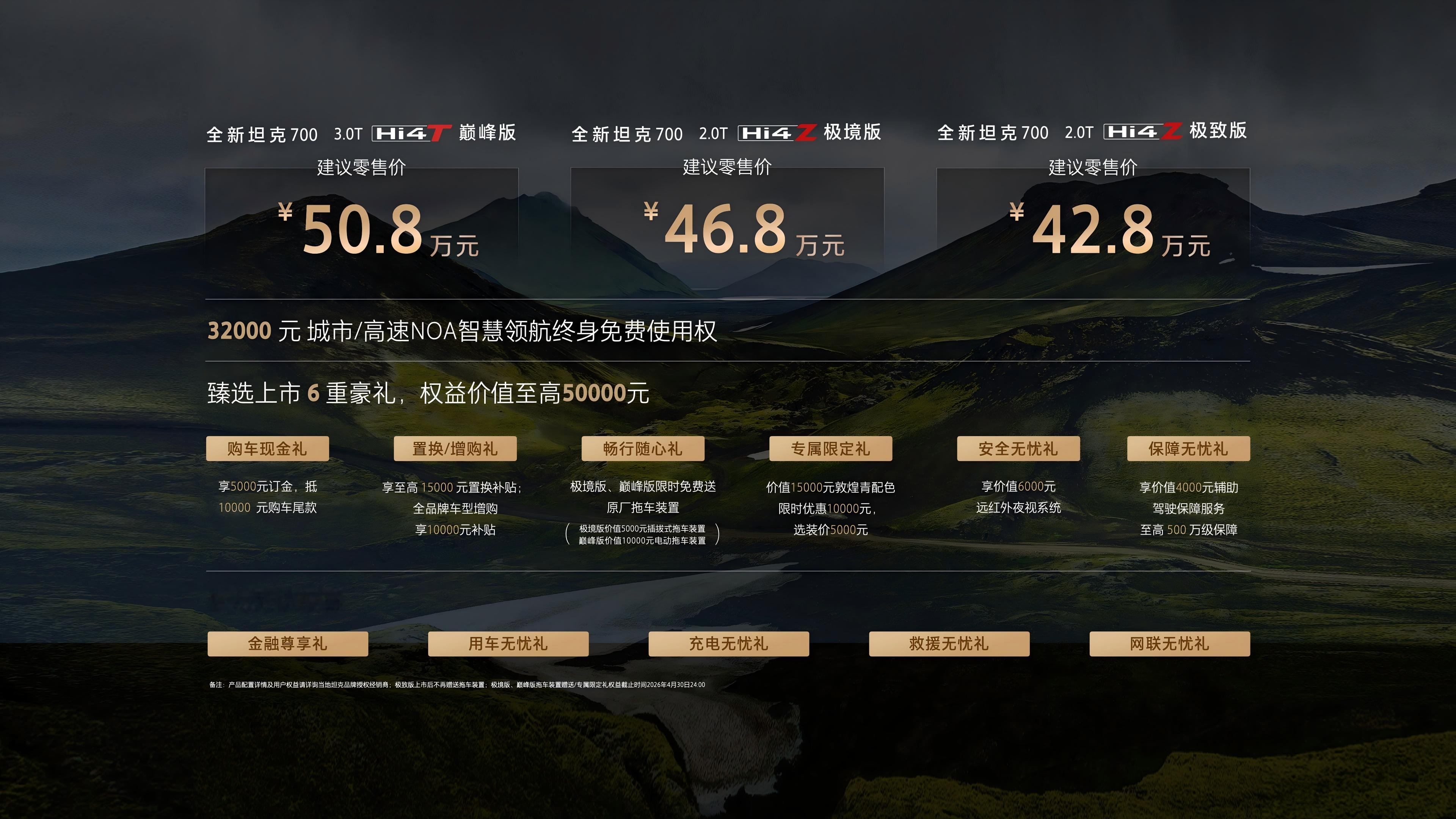1456x819 pixels.
Task: Click the 置换/增购礼 gold label
Action: tap(455, 449)
